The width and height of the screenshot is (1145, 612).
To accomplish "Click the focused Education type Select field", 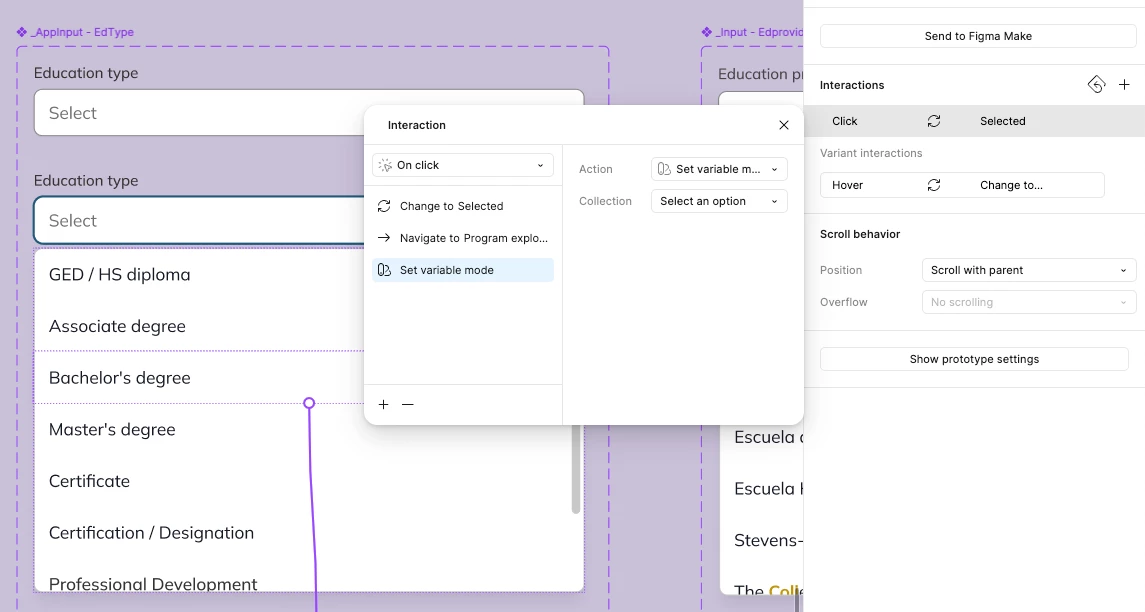I will tap(199, 221).
